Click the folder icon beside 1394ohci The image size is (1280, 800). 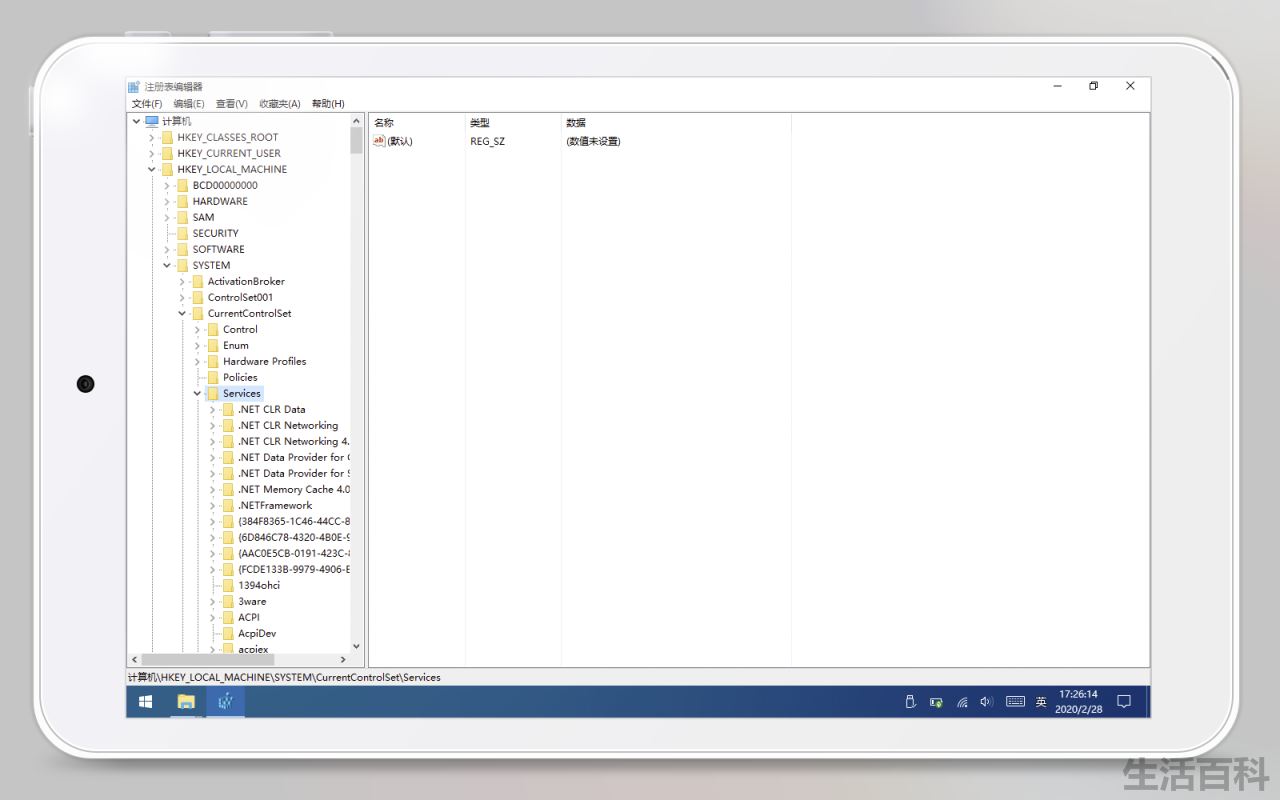[x=228, y=585]
